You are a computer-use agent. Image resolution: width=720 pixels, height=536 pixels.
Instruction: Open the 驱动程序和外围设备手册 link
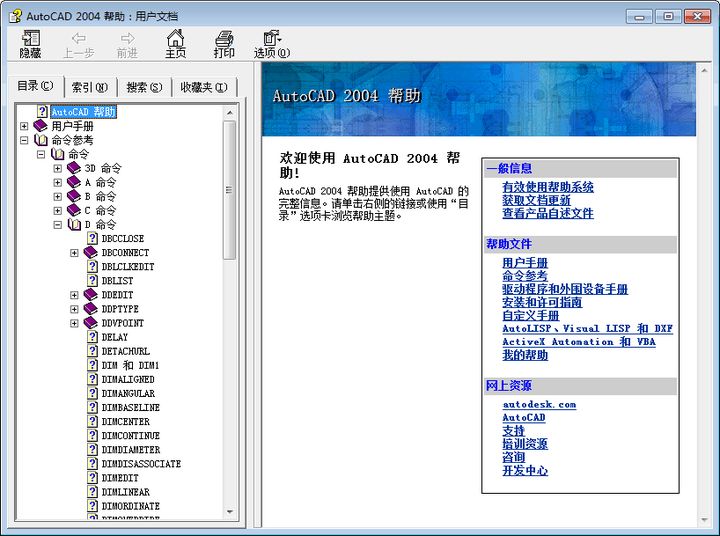coord(565,289)
